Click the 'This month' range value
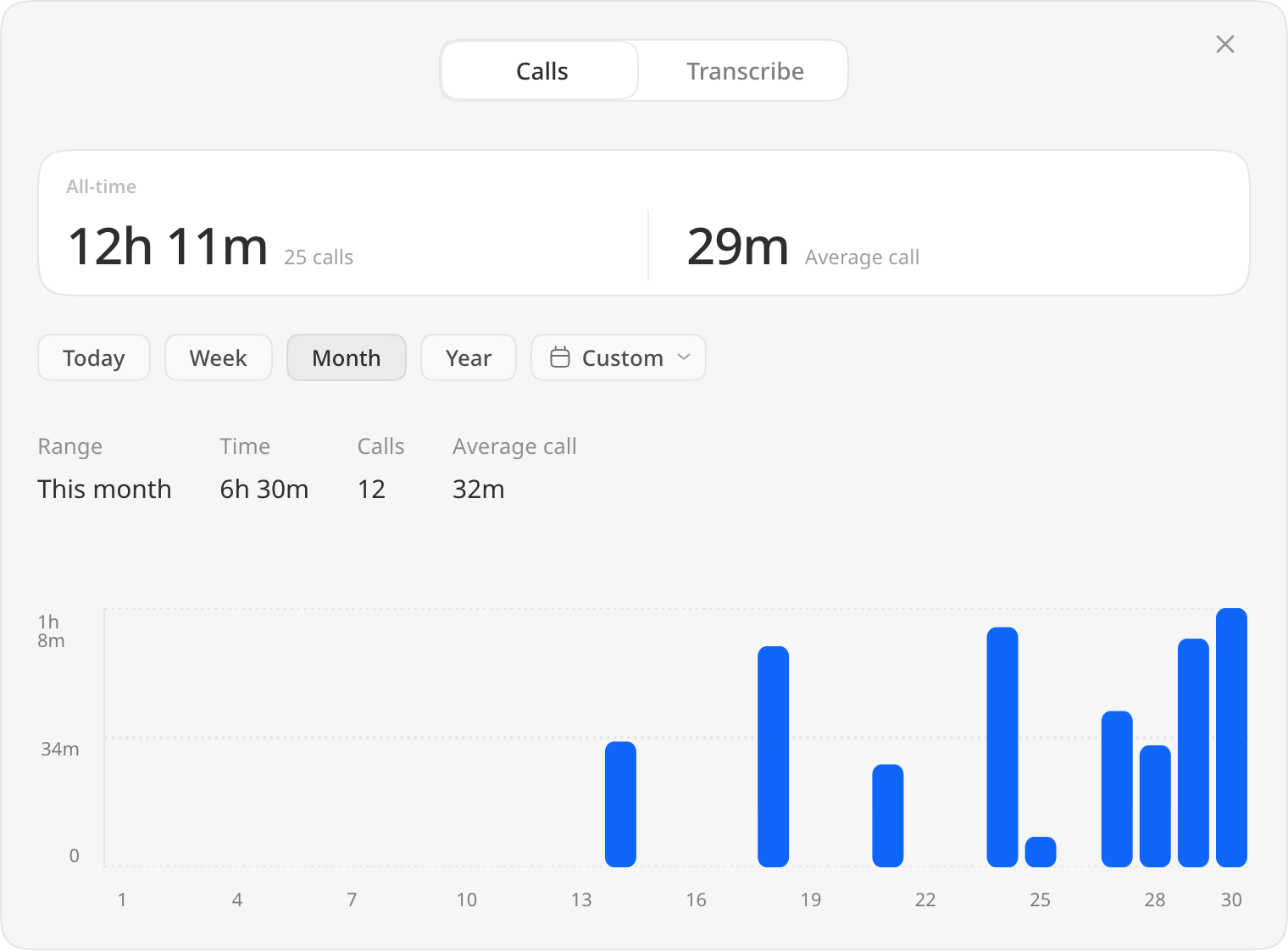The height and width of the screenshot is (952, 1288). tap(105, 490)
